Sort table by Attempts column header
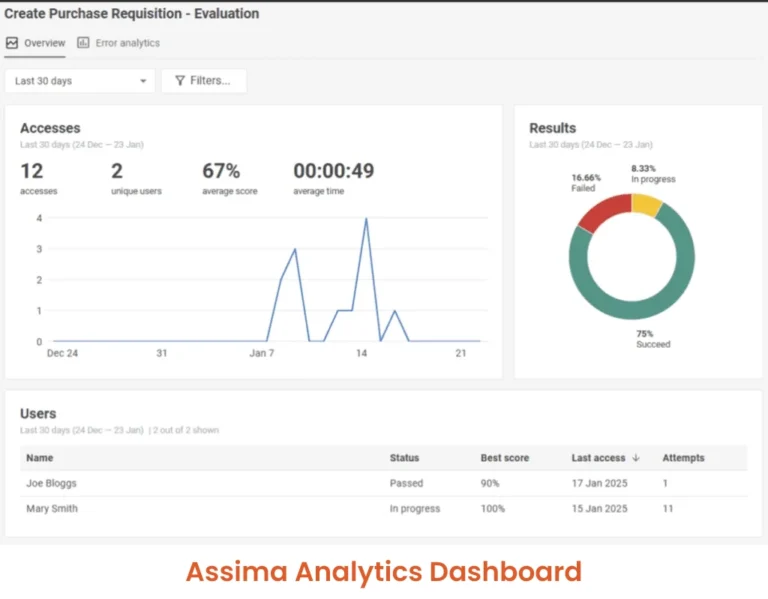 [683, 458]
